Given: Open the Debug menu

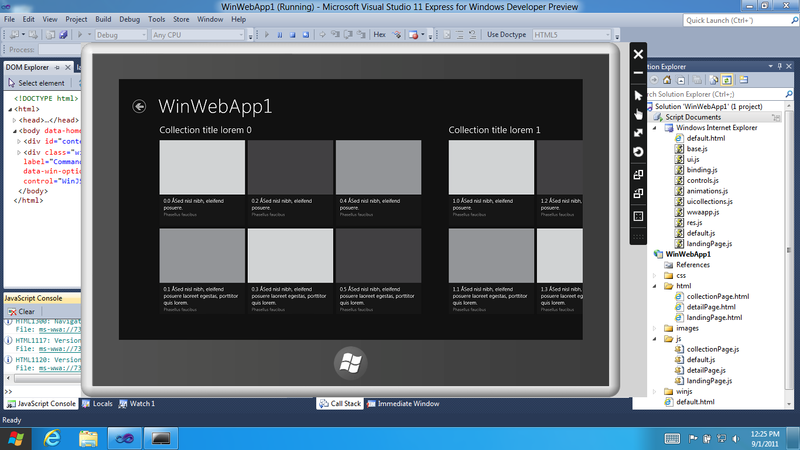Looking at the screenshot, I should point(129,19).
